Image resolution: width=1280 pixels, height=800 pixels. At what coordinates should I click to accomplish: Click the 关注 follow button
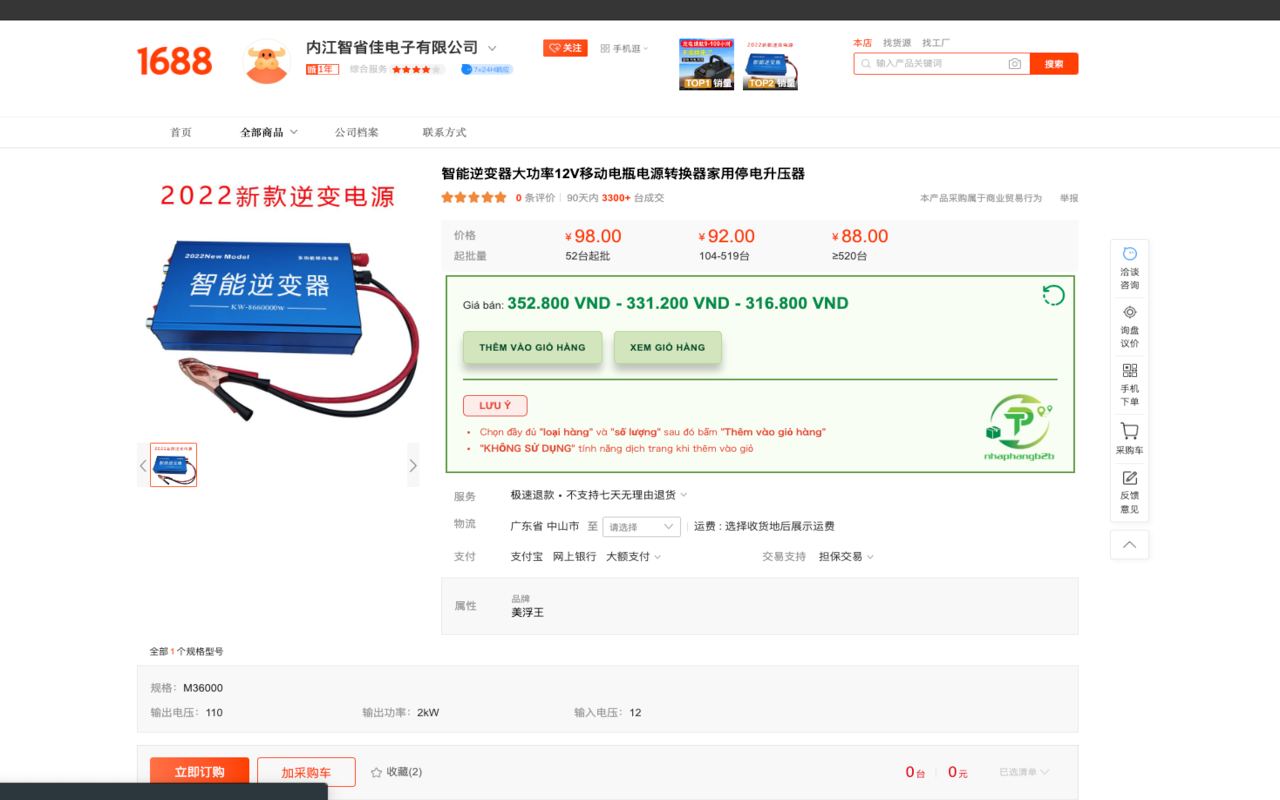pos(566,46)
